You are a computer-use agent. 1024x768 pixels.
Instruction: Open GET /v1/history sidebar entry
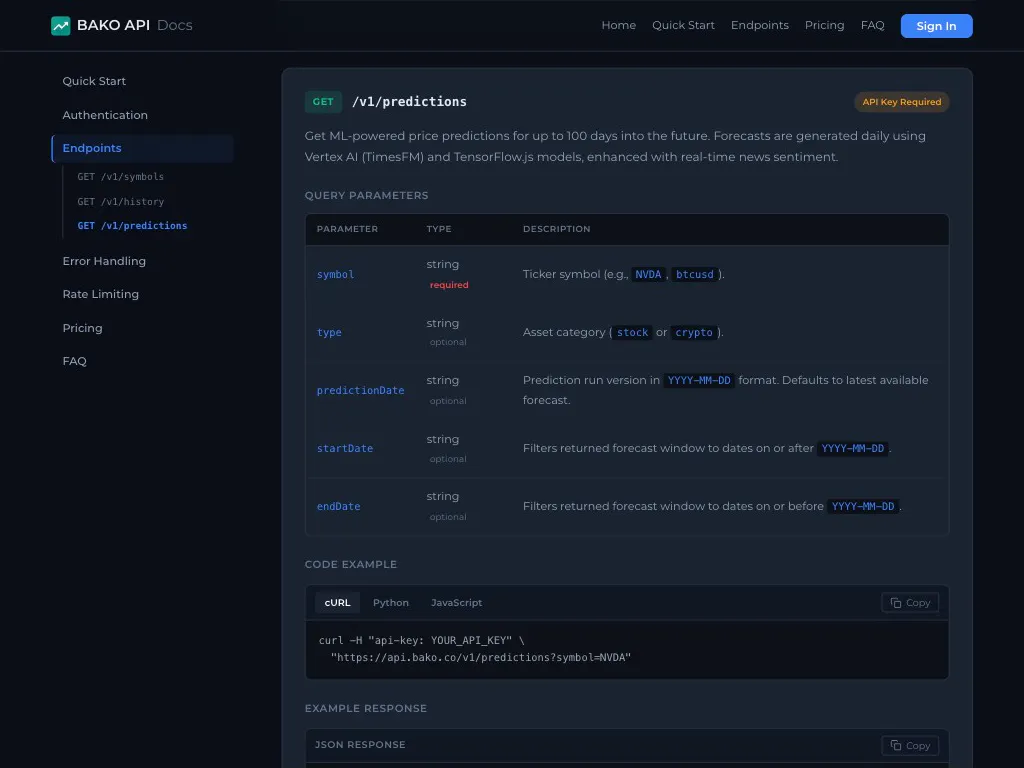click(x=121, y=202)
